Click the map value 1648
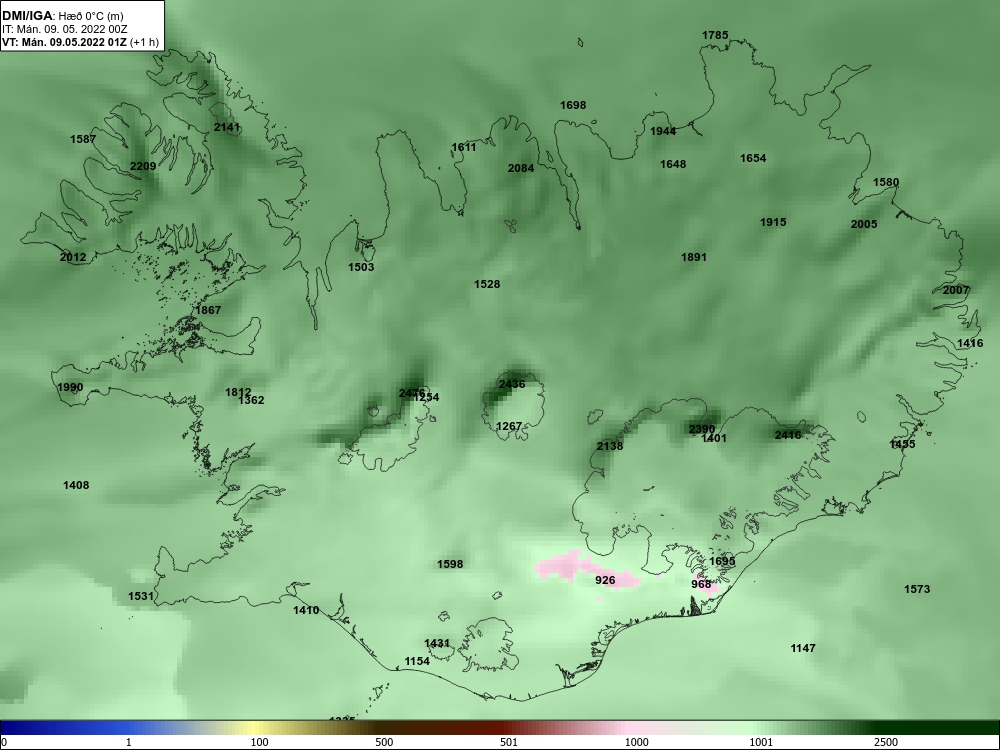 click(x=673, y=165)
